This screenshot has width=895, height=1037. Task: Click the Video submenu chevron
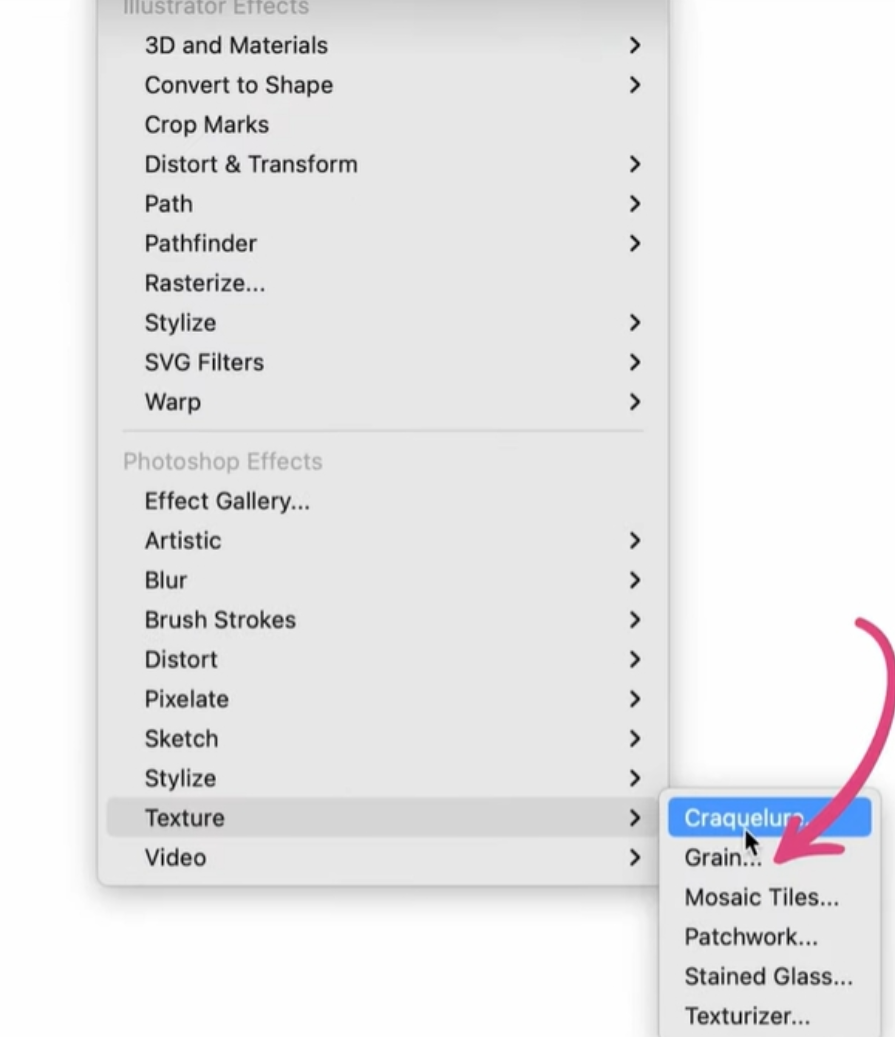634,858
